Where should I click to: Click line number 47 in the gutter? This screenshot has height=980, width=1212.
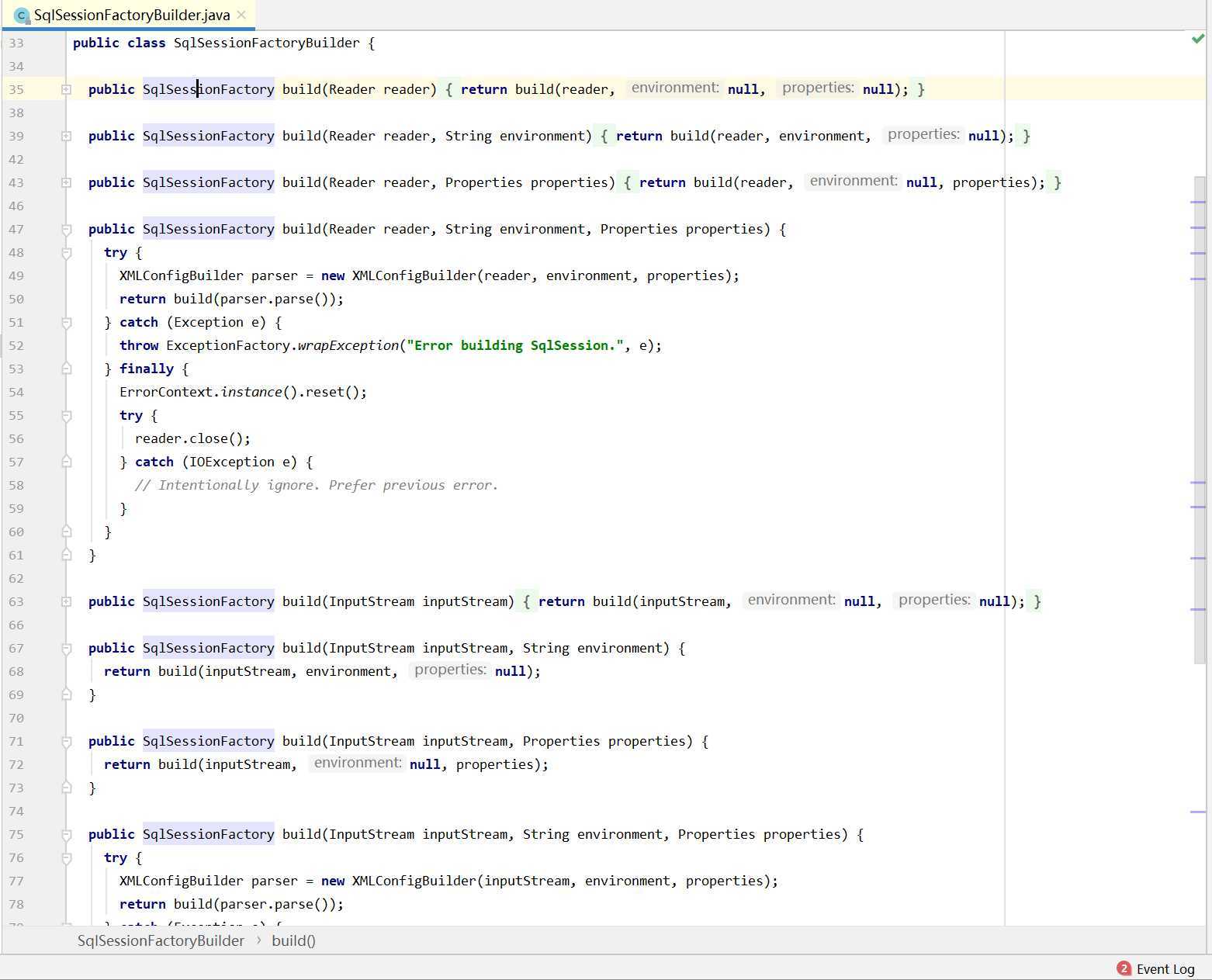[16, 229]
